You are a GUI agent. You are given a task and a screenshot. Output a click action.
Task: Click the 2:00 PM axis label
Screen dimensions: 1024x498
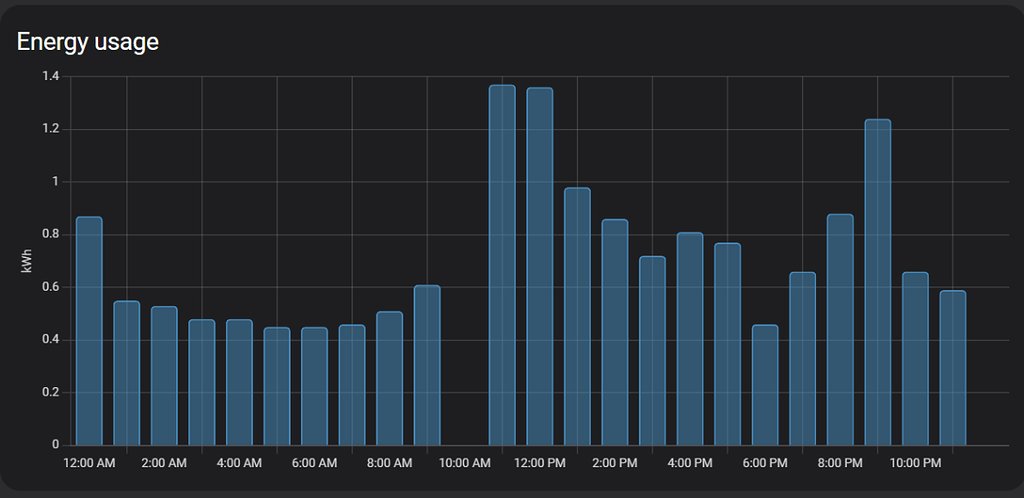click(x=615, y=463)
